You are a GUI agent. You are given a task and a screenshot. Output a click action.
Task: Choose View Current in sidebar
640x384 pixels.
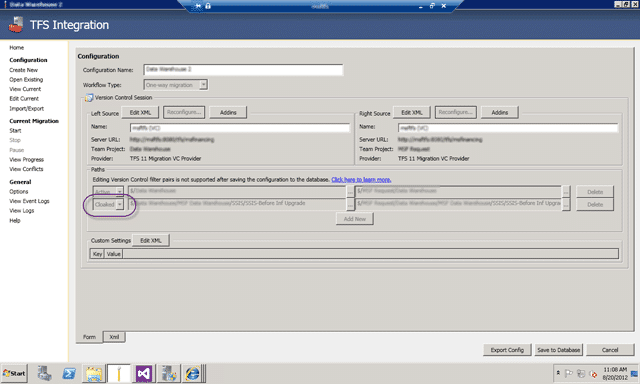(25, 89)
